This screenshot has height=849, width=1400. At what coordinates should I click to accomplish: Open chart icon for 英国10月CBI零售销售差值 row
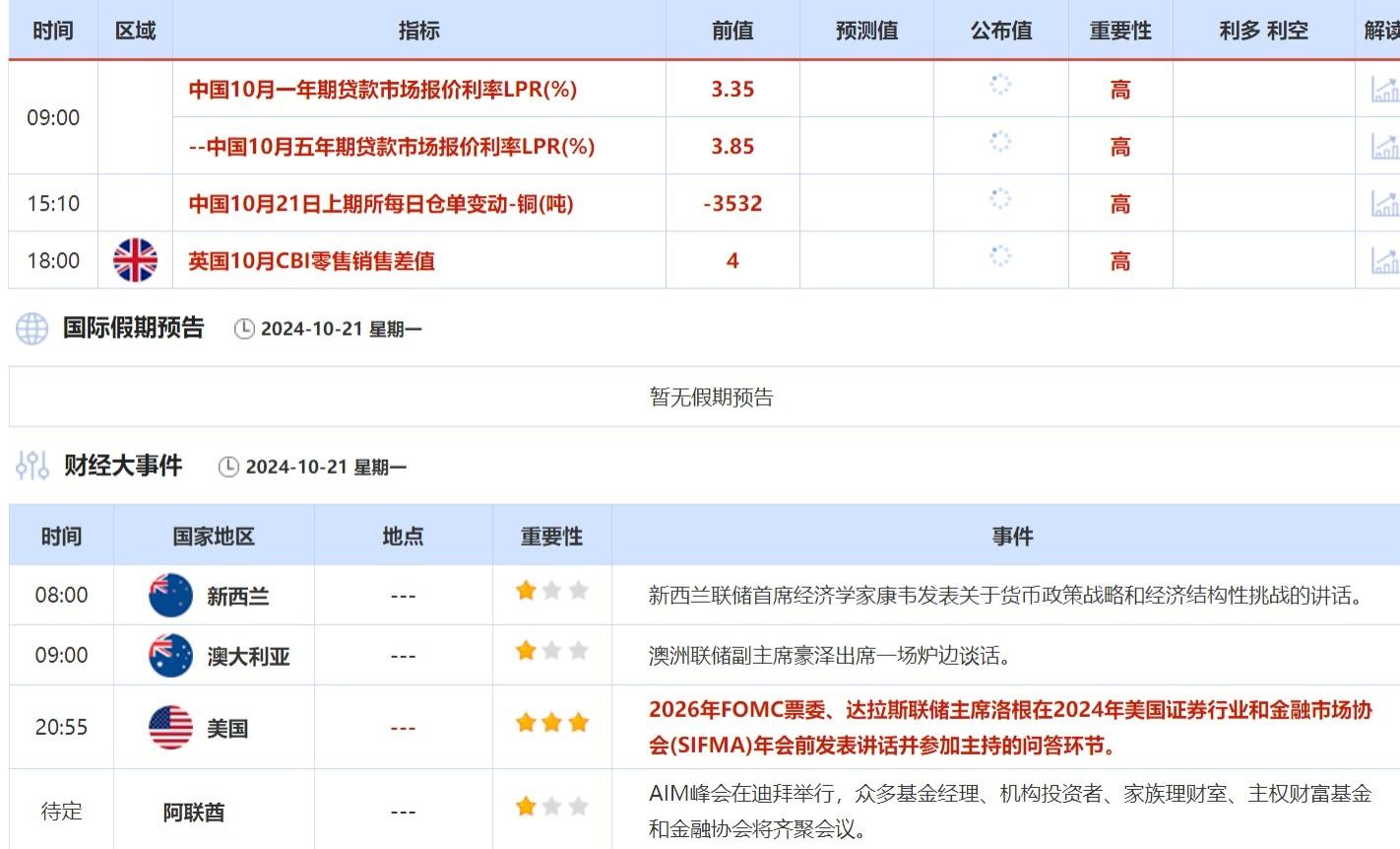point(1385,261)
